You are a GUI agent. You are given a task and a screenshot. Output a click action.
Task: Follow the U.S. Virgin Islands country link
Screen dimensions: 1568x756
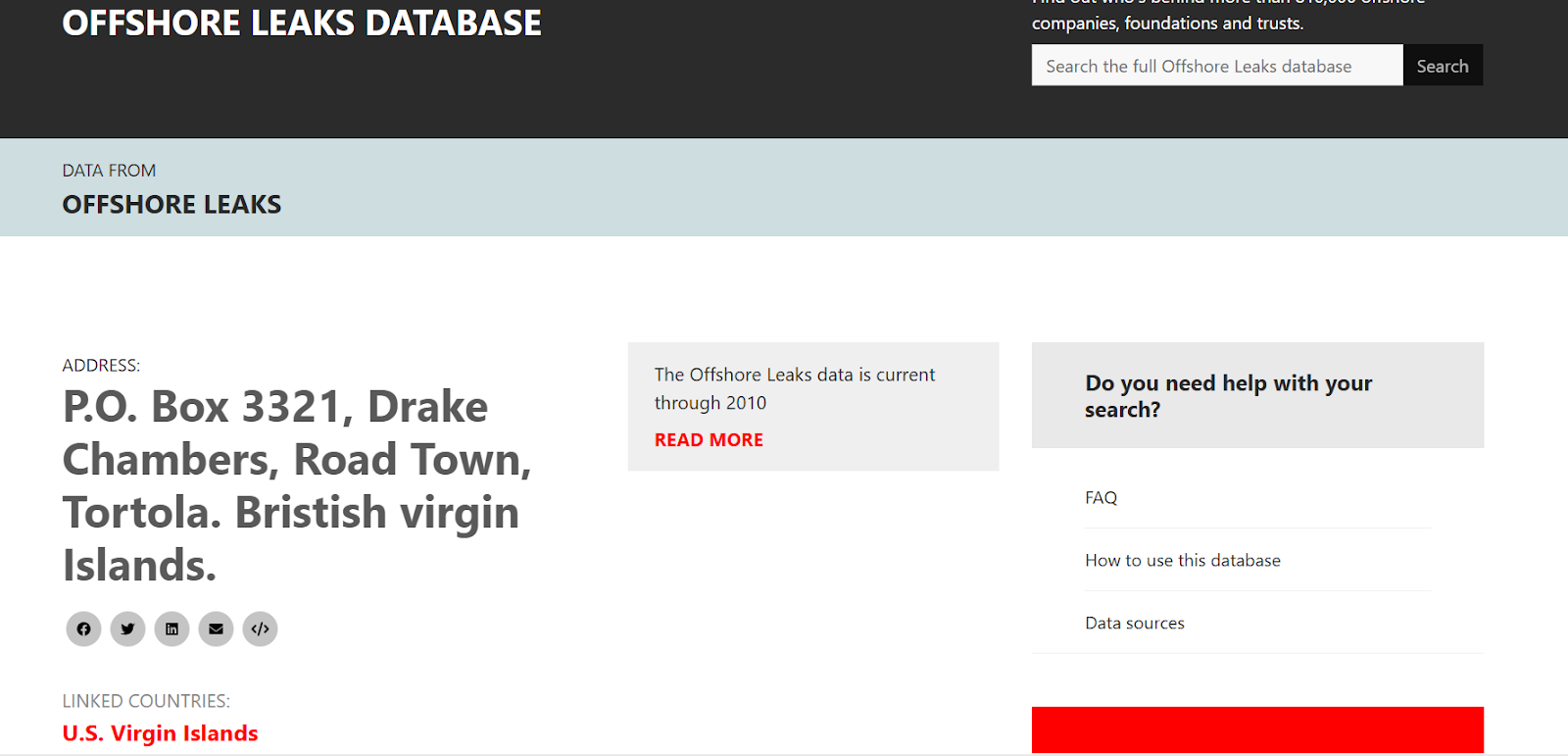[x=160, y=733]
